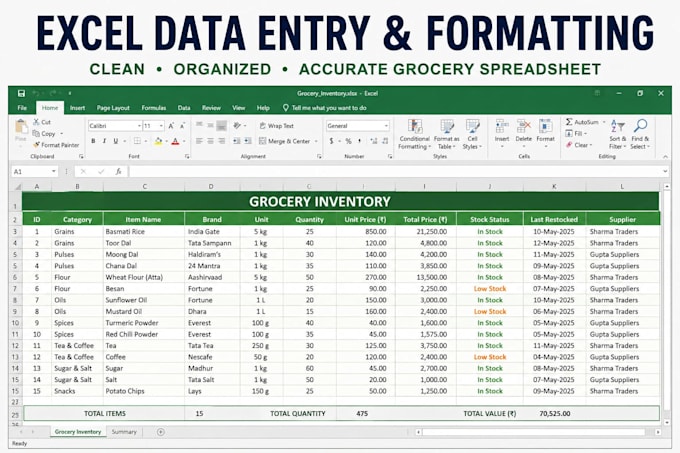Click the Paste clipboard icon
The image size is (680, 453).
pos(20,127)
